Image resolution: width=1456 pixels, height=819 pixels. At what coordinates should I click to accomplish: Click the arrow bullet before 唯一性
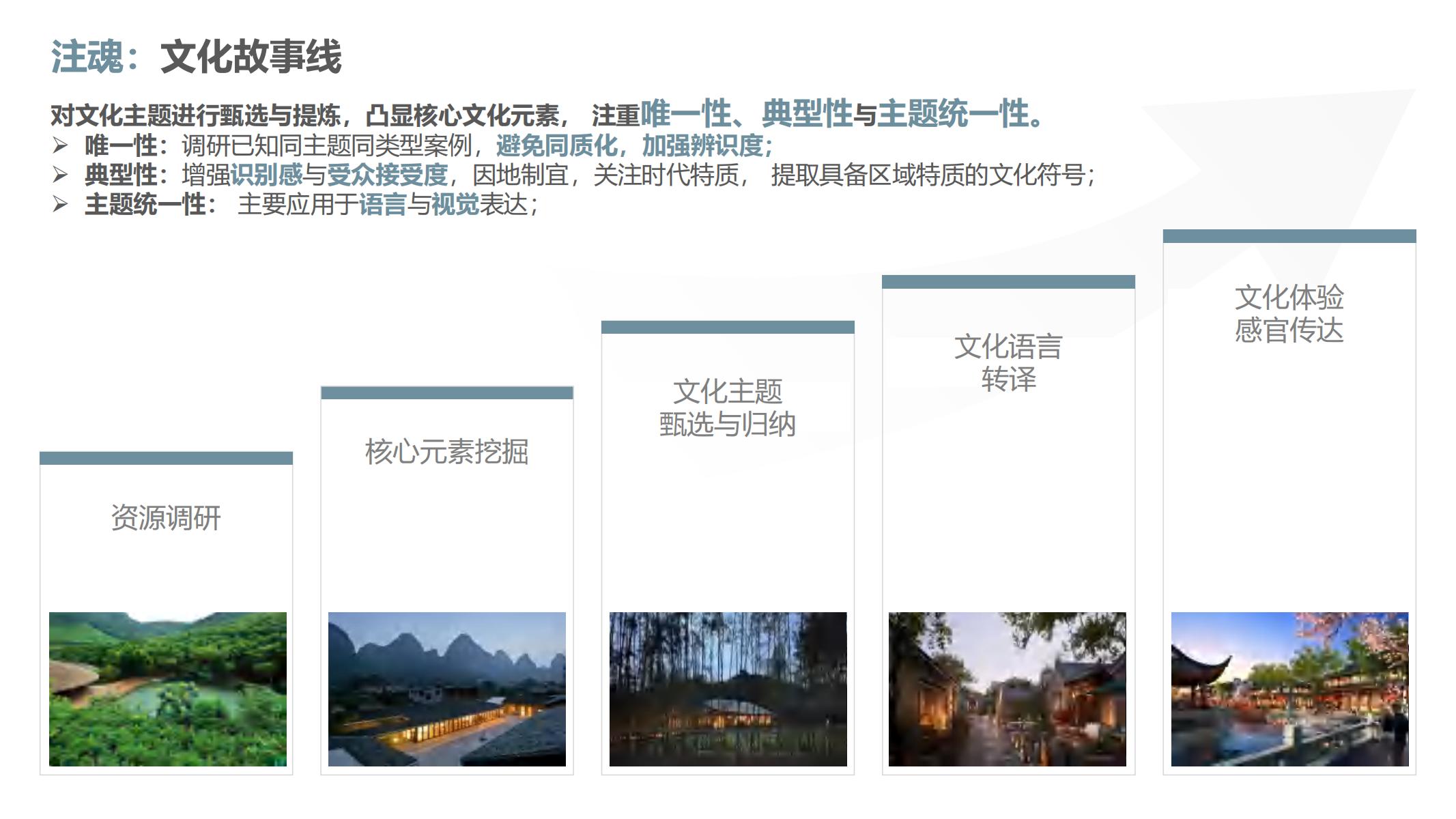(x=60, y=145)
